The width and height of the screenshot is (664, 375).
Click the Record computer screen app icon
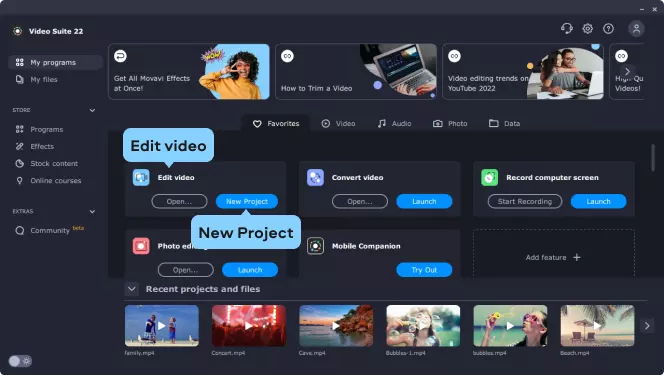coord(490,178)
